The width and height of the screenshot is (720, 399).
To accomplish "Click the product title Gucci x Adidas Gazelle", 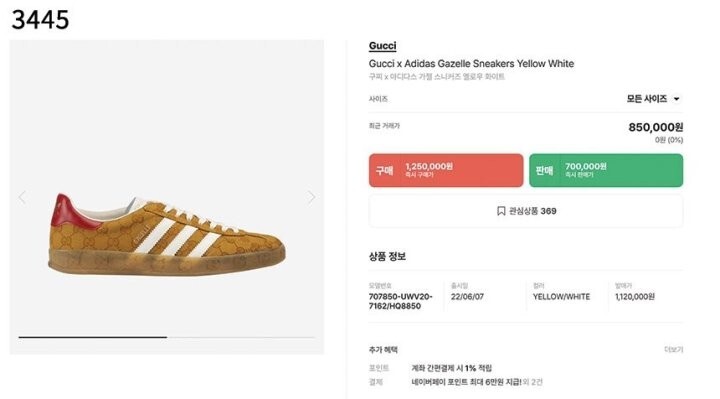I will (x=471, y=64).
